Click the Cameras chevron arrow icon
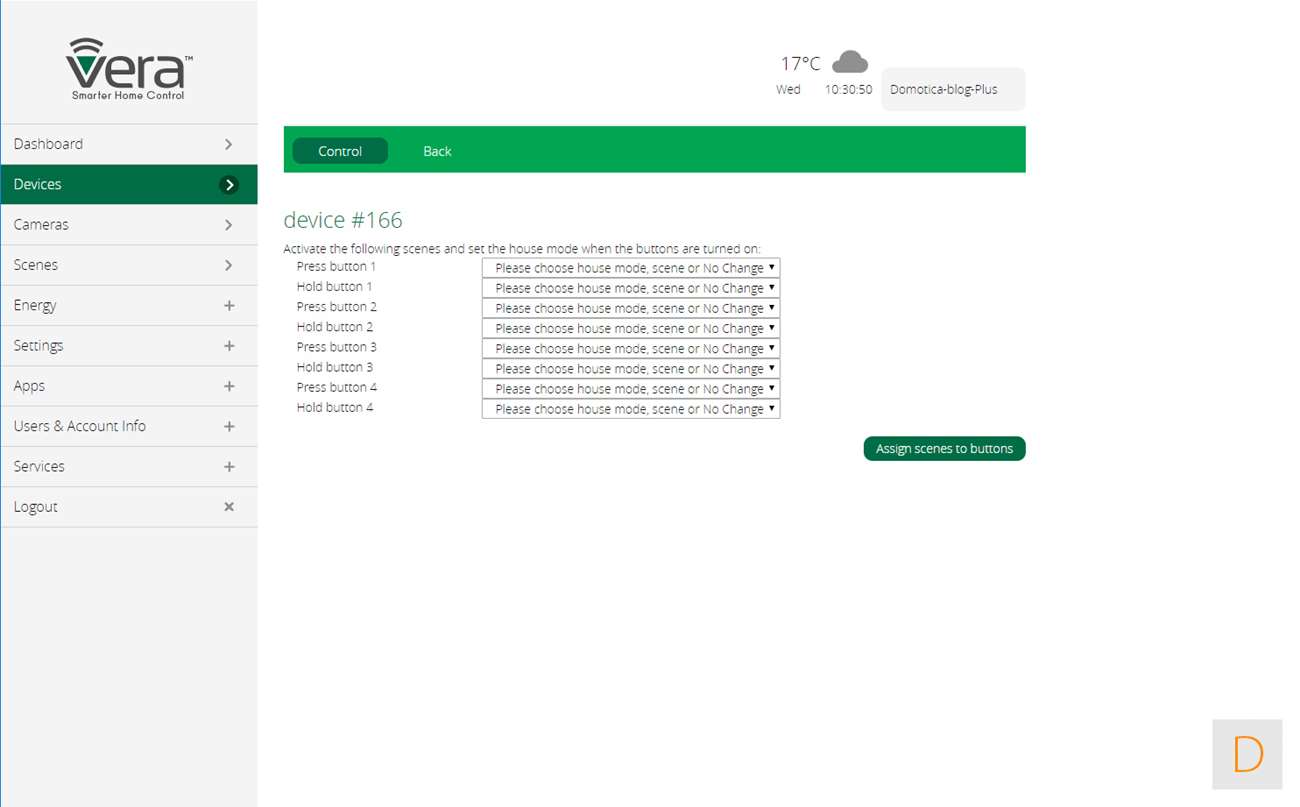Viewport: 1300px width, 807px height. (x=229, y=225)
